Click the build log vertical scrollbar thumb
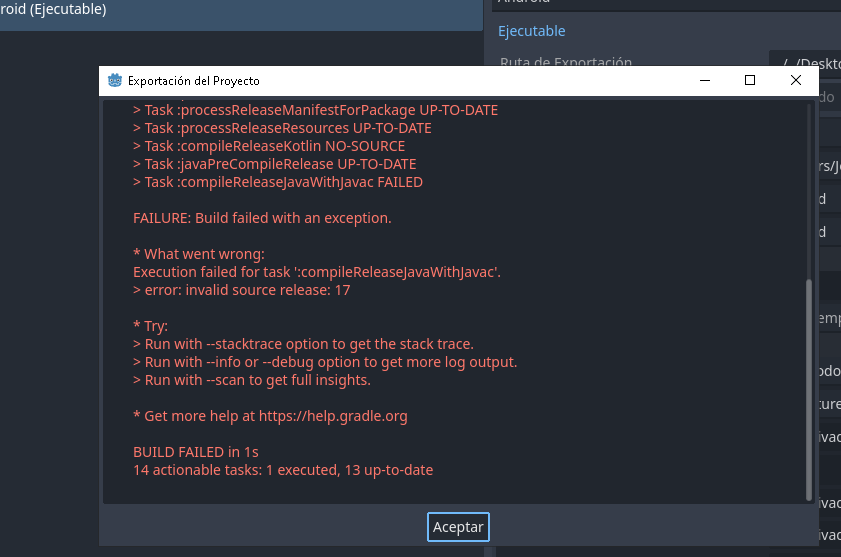Screen dimensions: 841x557 (809, 390)
